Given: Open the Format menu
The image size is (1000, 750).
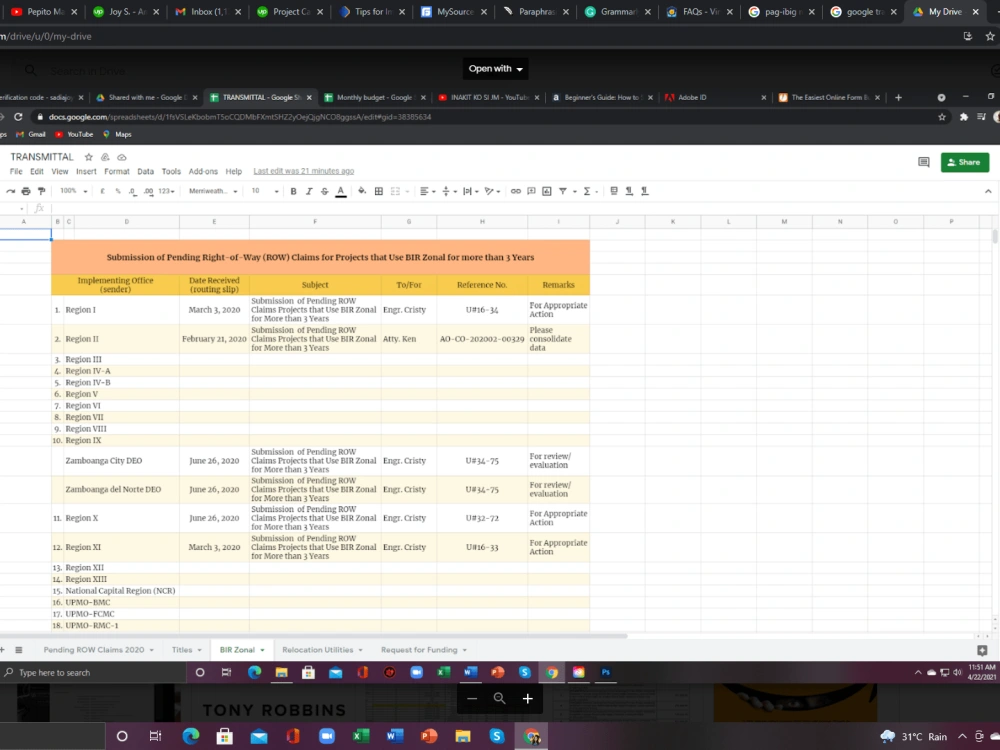Looking at the screenshot, I should click(117, 172).
